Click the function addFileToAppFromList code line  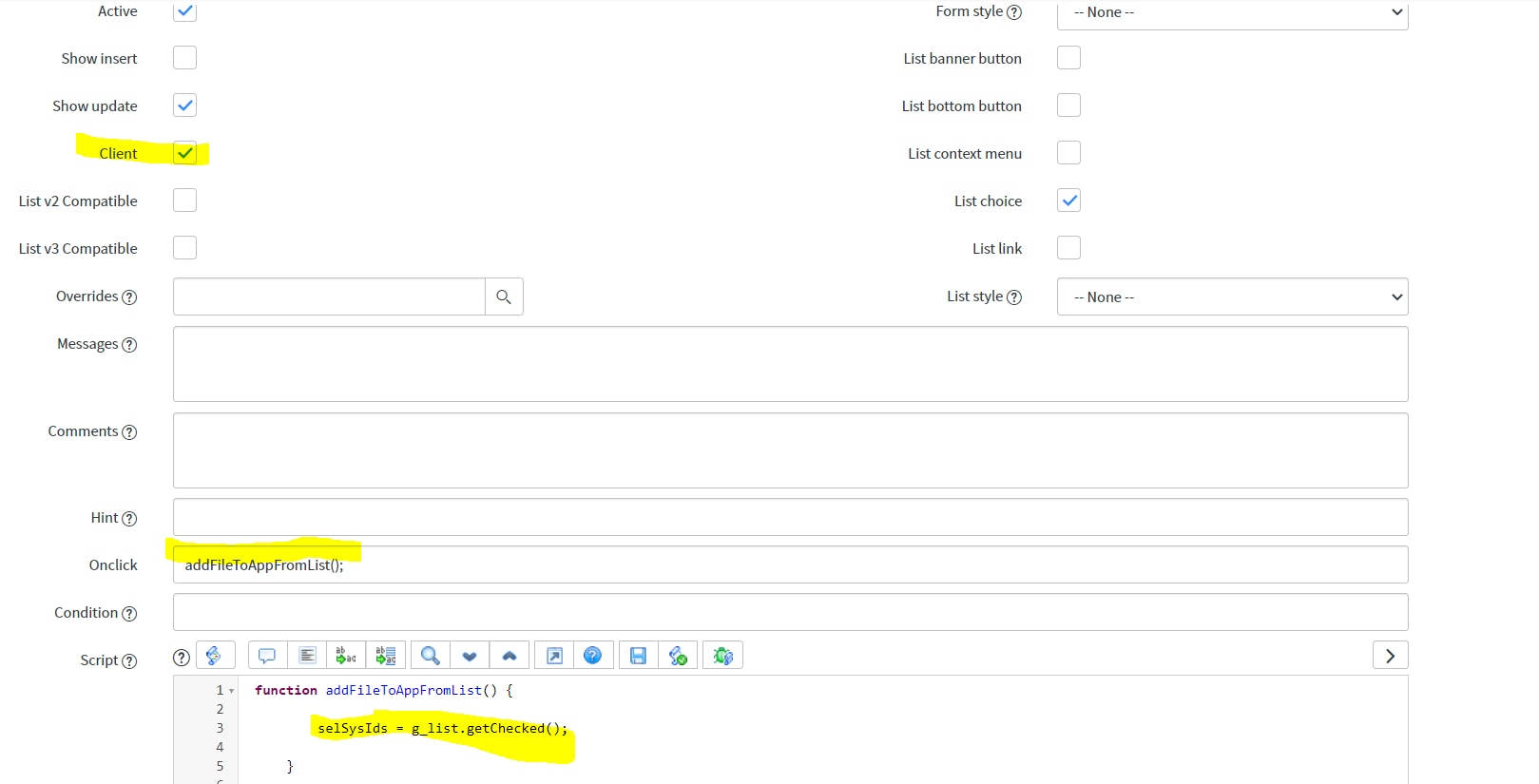coord(384,691)
